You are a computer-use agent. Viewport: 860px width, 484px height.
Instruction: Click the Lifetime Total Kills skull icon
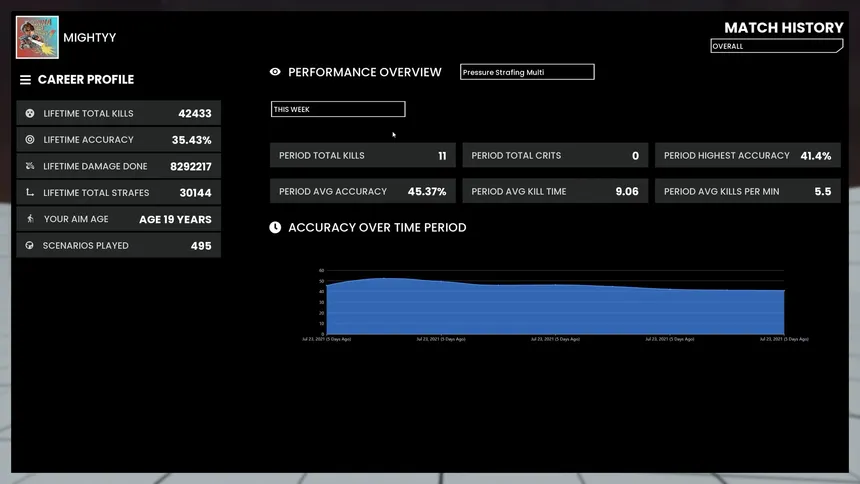coord(30,113)
